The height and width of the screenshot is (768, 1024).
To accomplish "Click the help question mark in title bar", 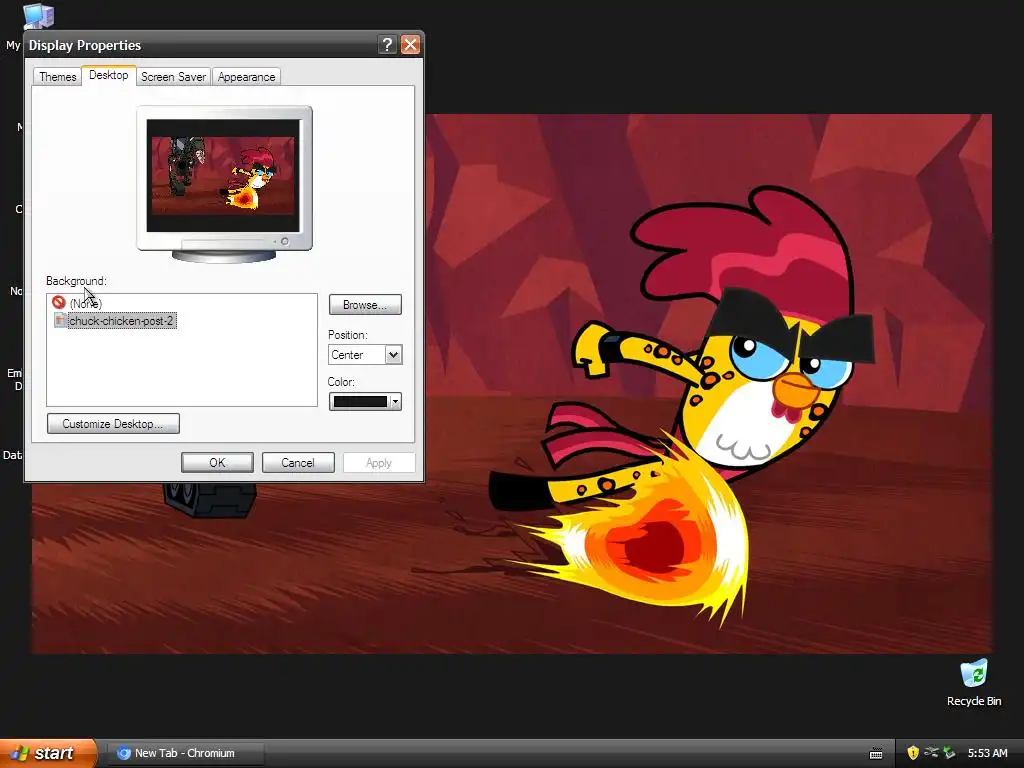I will 387,44.
